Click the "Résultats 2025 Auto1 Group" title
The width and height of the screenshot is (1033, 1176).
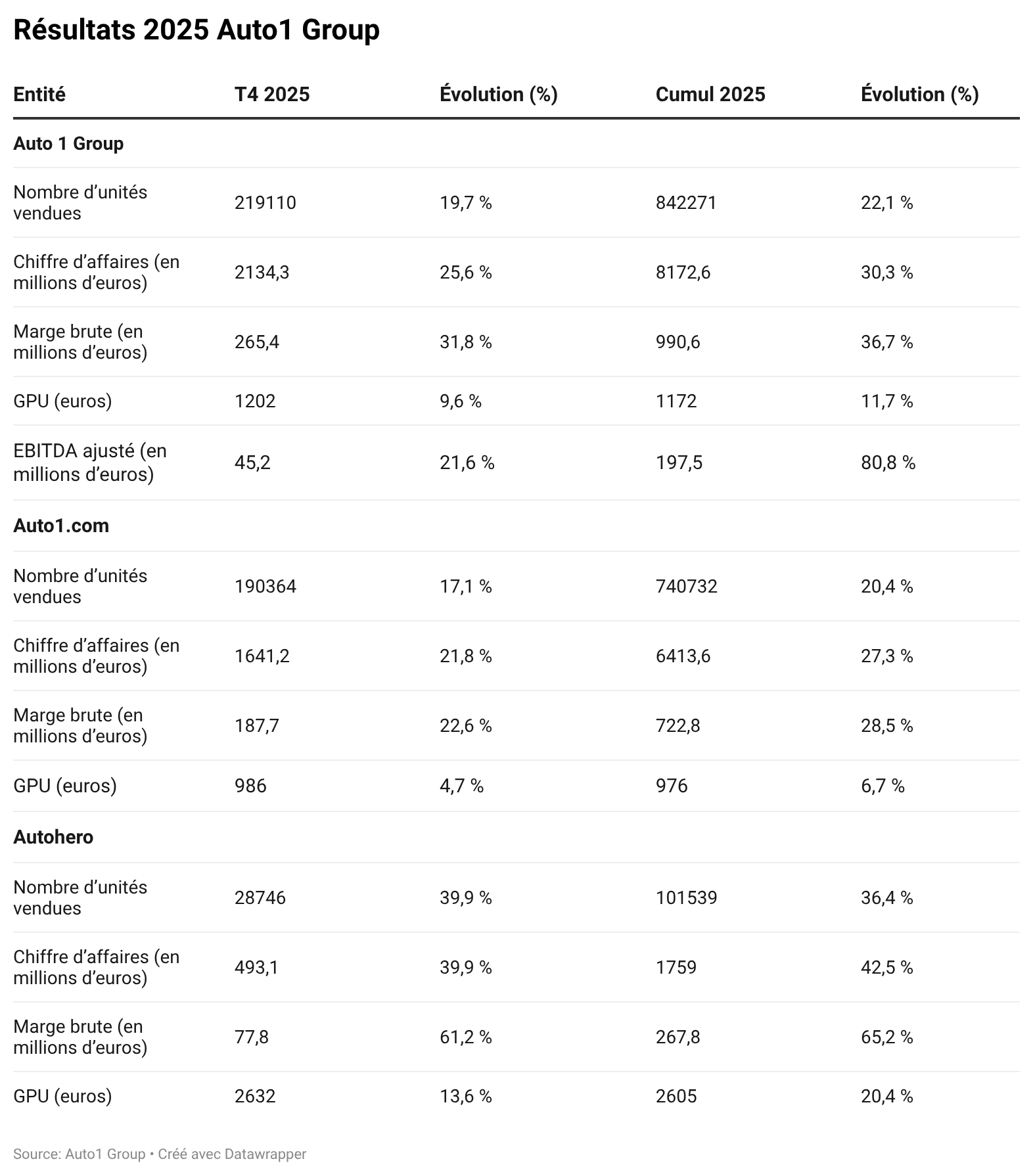tap(196, 30)
